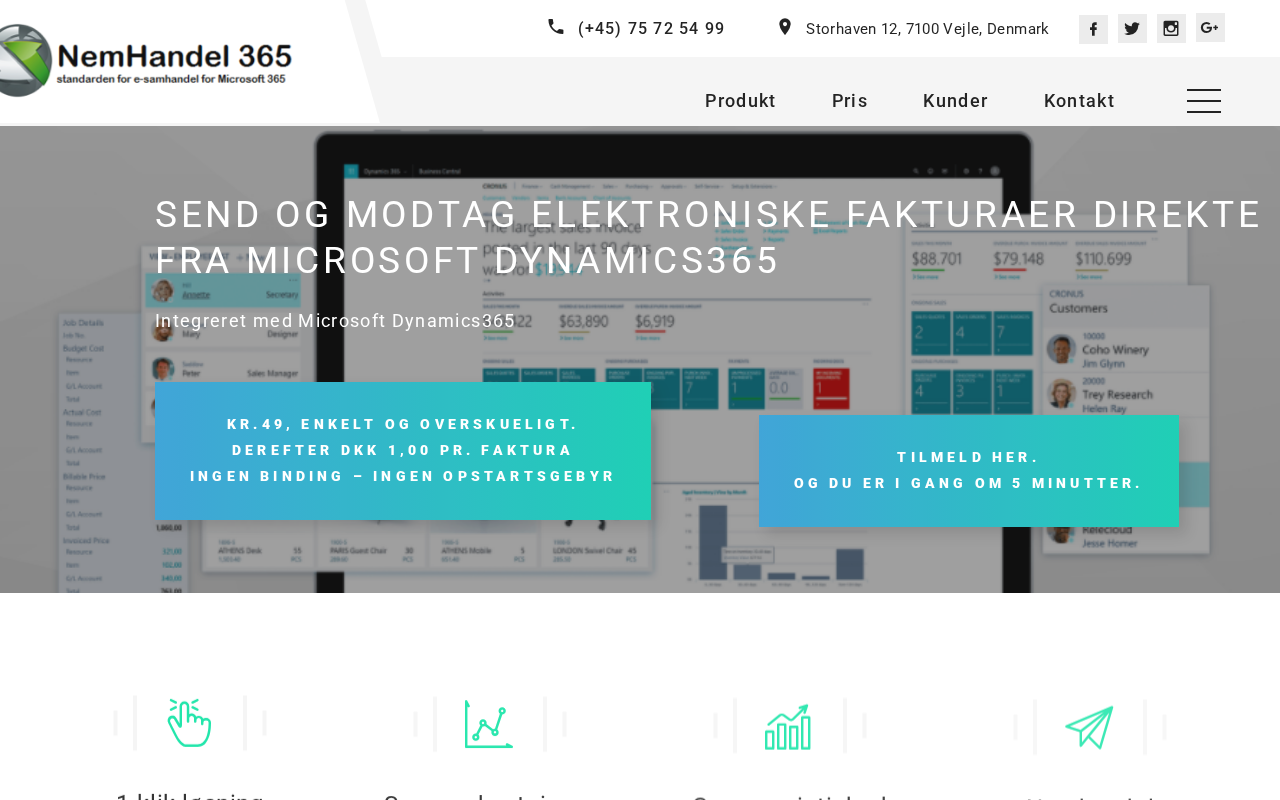Open the Instagram profile icon
The width and height of the screenshot is (1280, 800).
pyautogui.click(x=1171, y=28)
